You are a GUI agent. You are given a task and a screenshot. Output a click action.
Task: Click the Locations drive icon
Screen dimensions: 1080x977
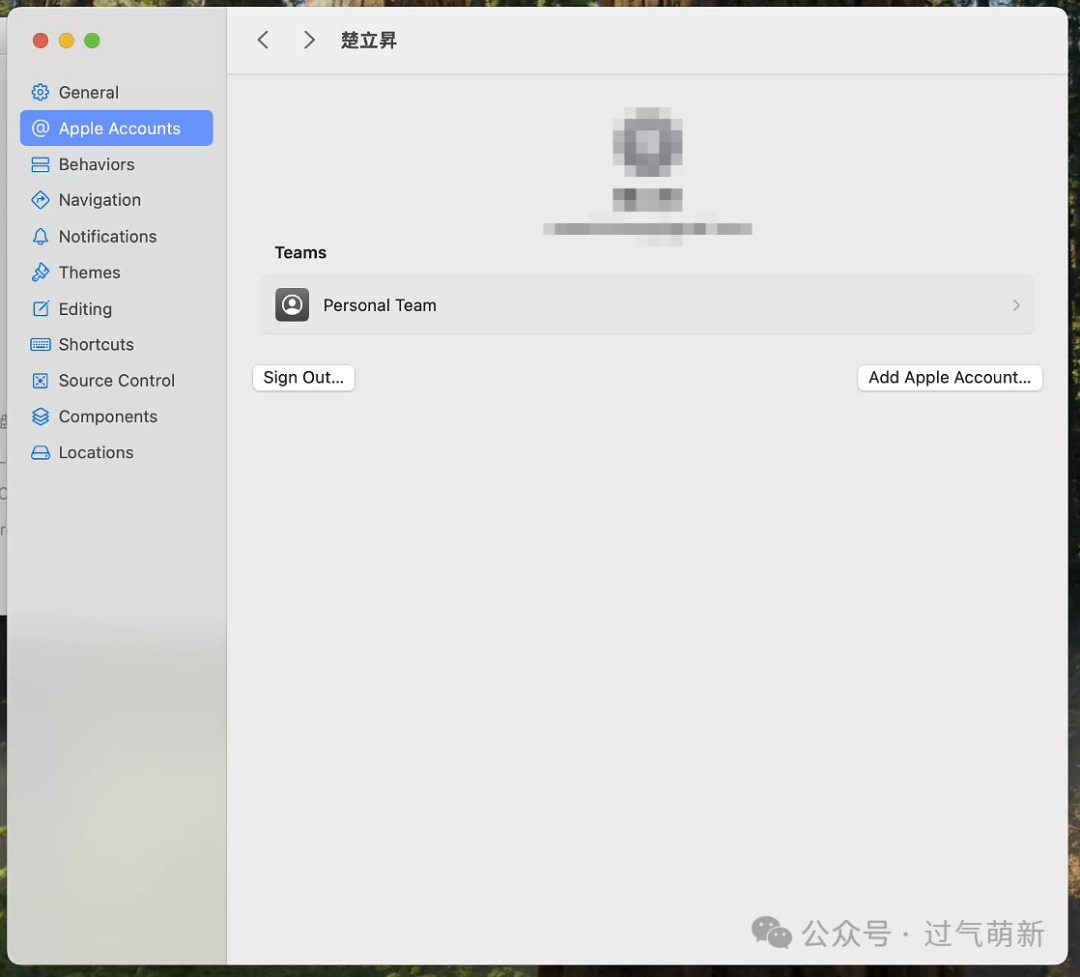[x=41, y=453]
